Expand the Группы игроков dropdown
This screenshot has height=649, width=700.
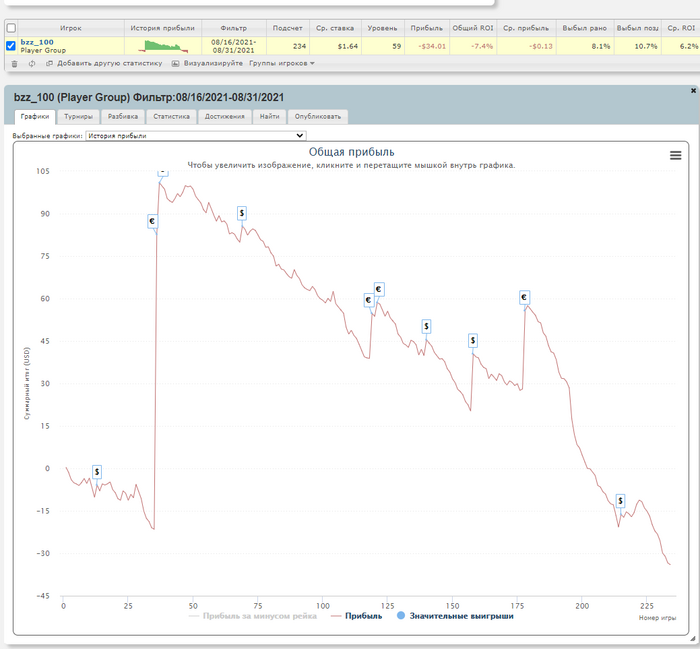282,63
